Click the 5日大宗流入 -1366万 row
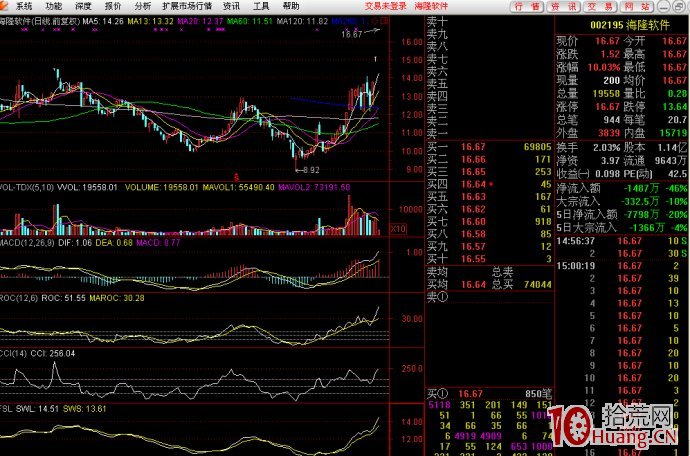 pyautogui.click(x=622, y=228)
